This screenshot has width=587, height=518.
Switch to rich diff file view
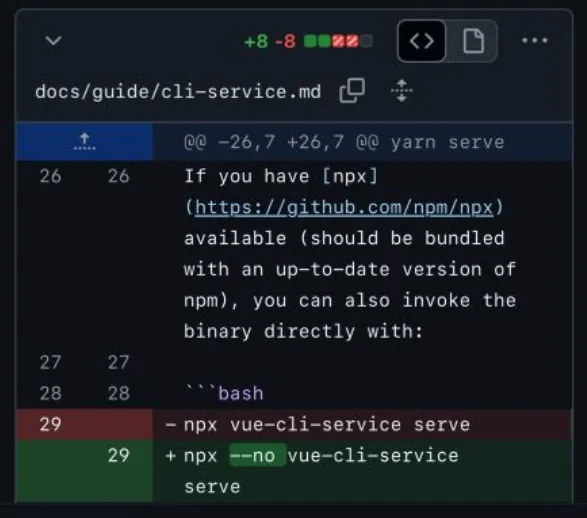(473, 41)
